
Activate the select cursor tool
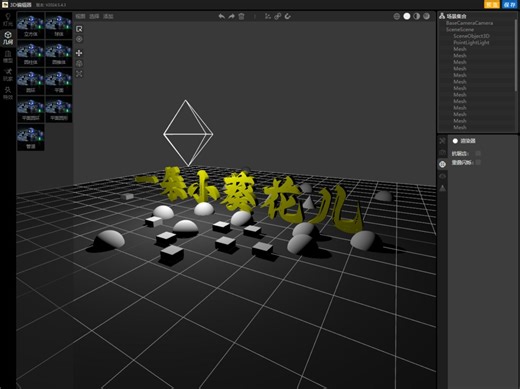(x=79, y=29)
